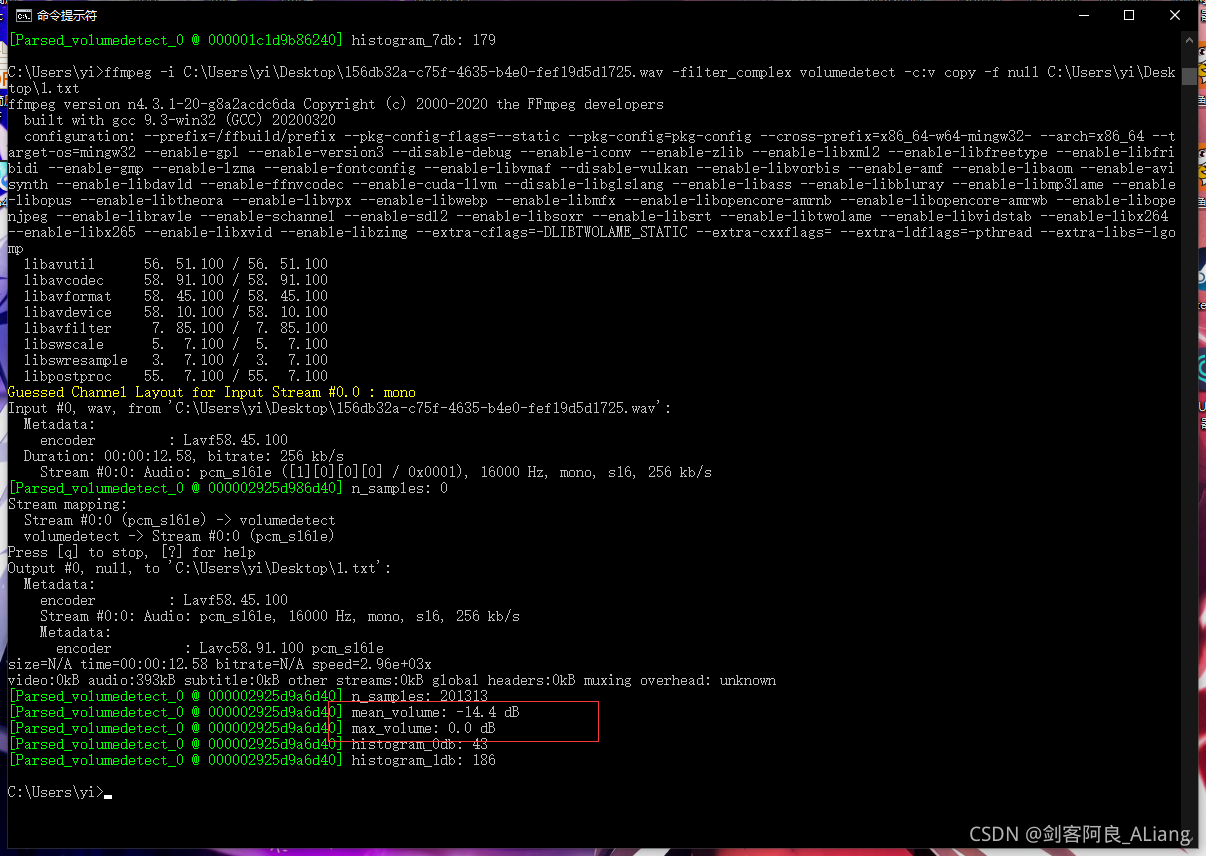The image size is (1206, 856).
Task: Click the final 'C:\Users\yi>' prompt
Action: pyautogui.click(x=56, y=792)
